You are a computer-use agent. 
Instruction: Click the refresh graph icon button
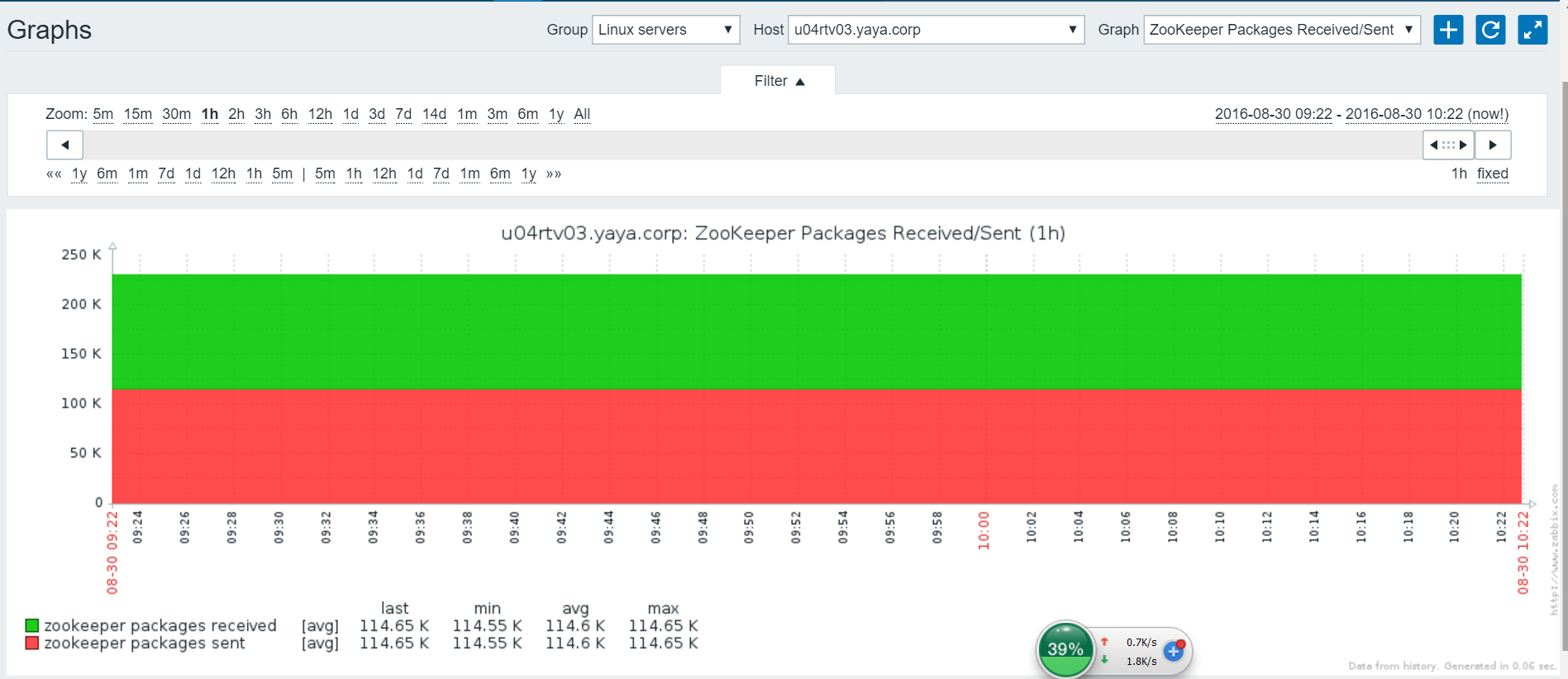(1490, 30)
